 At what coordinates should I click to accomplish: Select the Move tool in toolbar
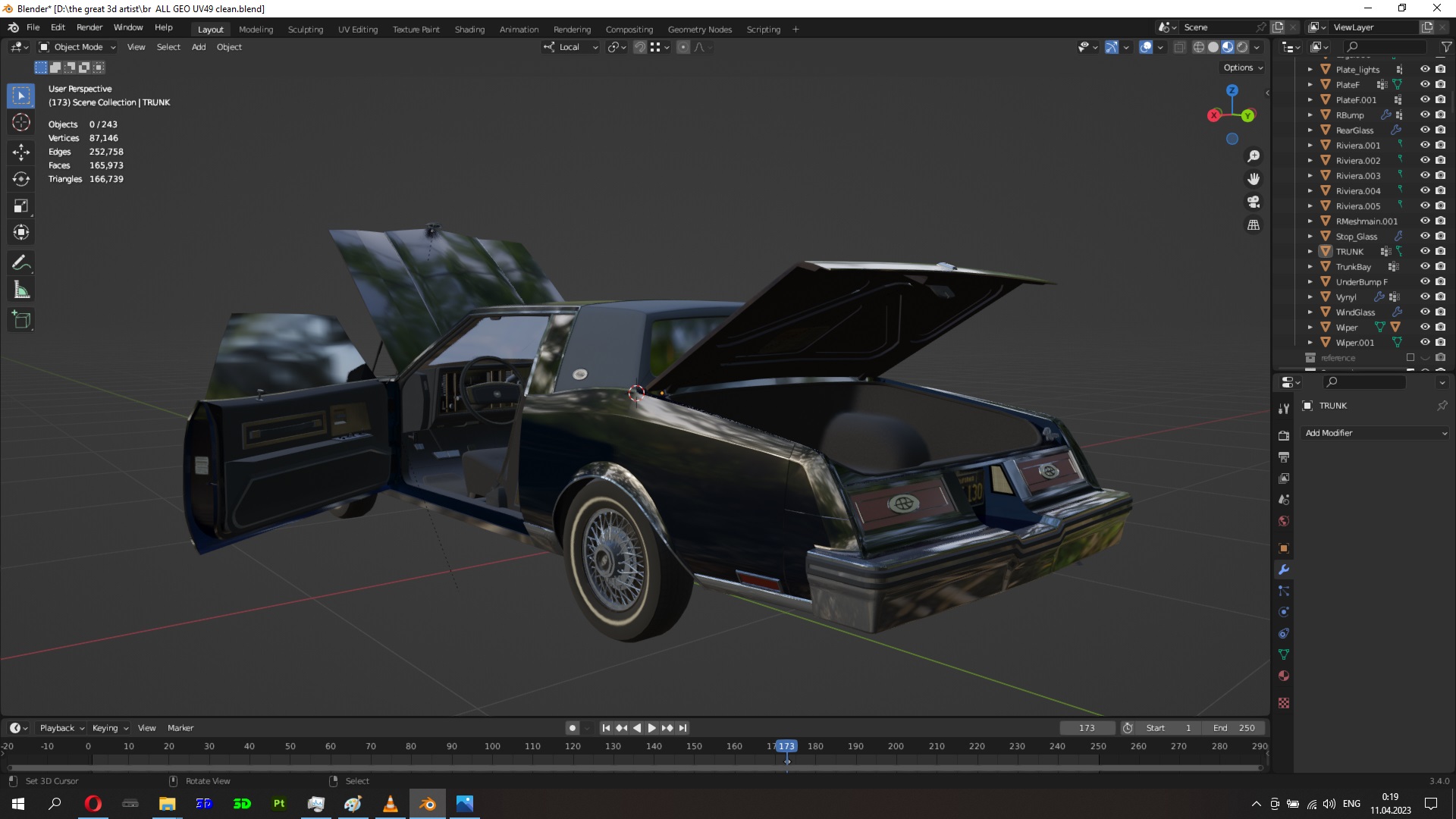coord(21,152)
